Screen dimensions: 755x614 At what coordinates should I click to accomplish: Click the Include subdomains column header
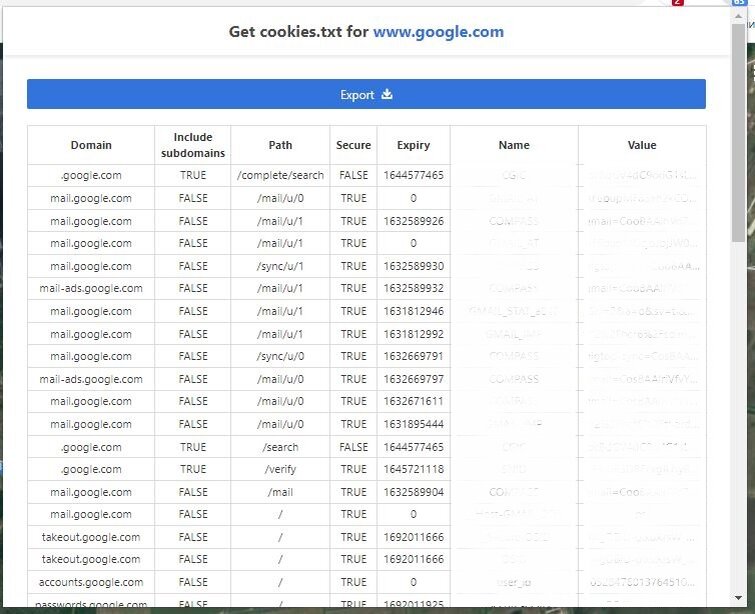[x=193, y=145]
